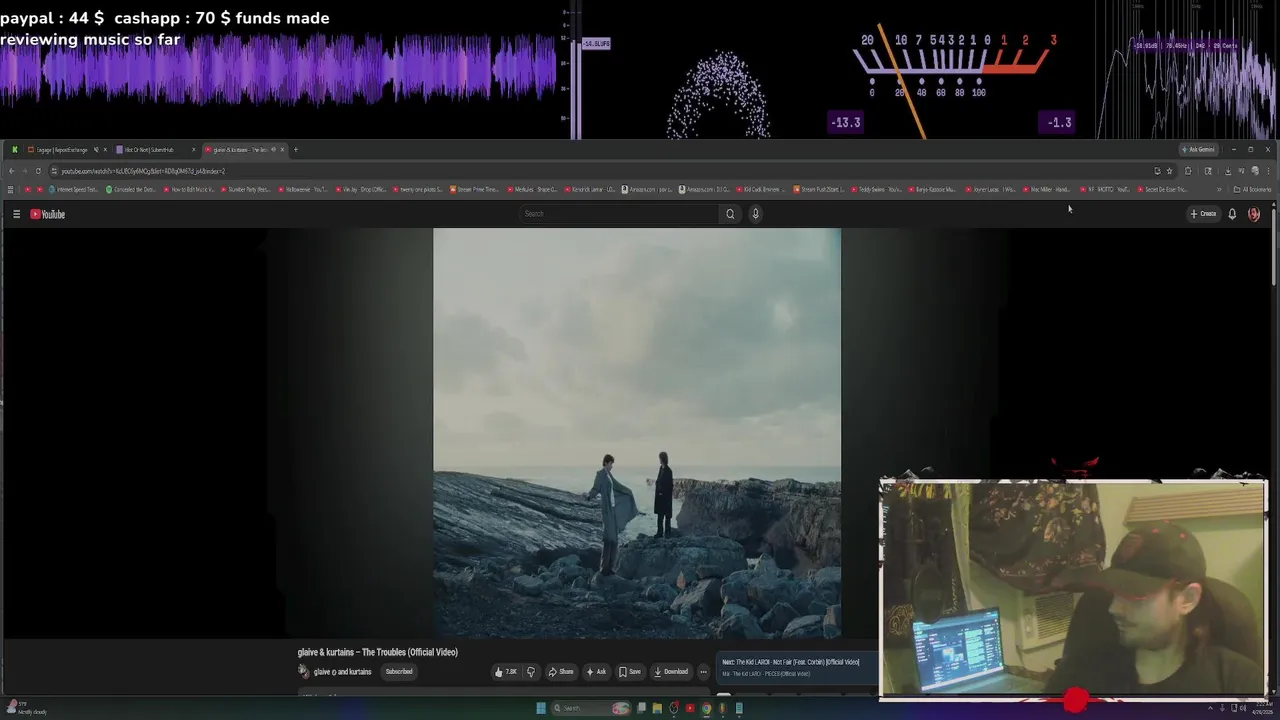Click into the YouTube search field
Viewport: 1280px width, 720px height.
click(x=619, y=214)
